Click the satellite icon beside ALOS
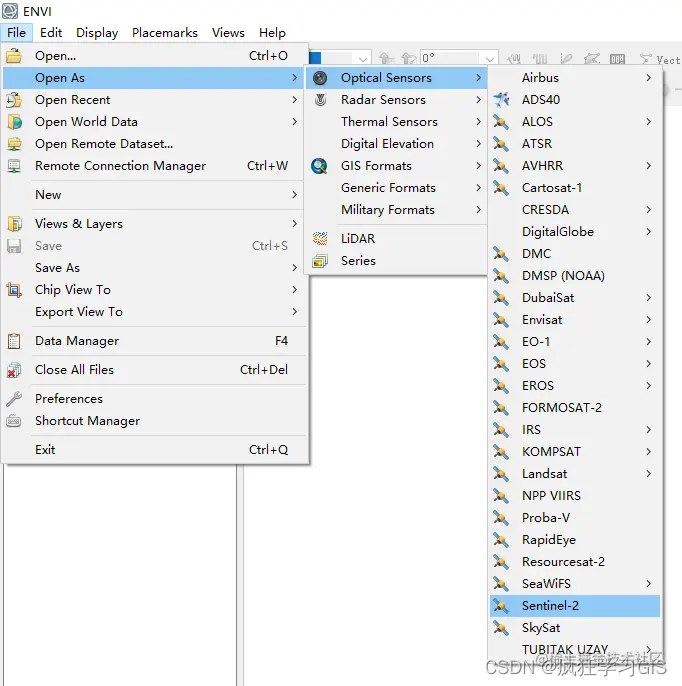682x686 pixels. point(501,122)
